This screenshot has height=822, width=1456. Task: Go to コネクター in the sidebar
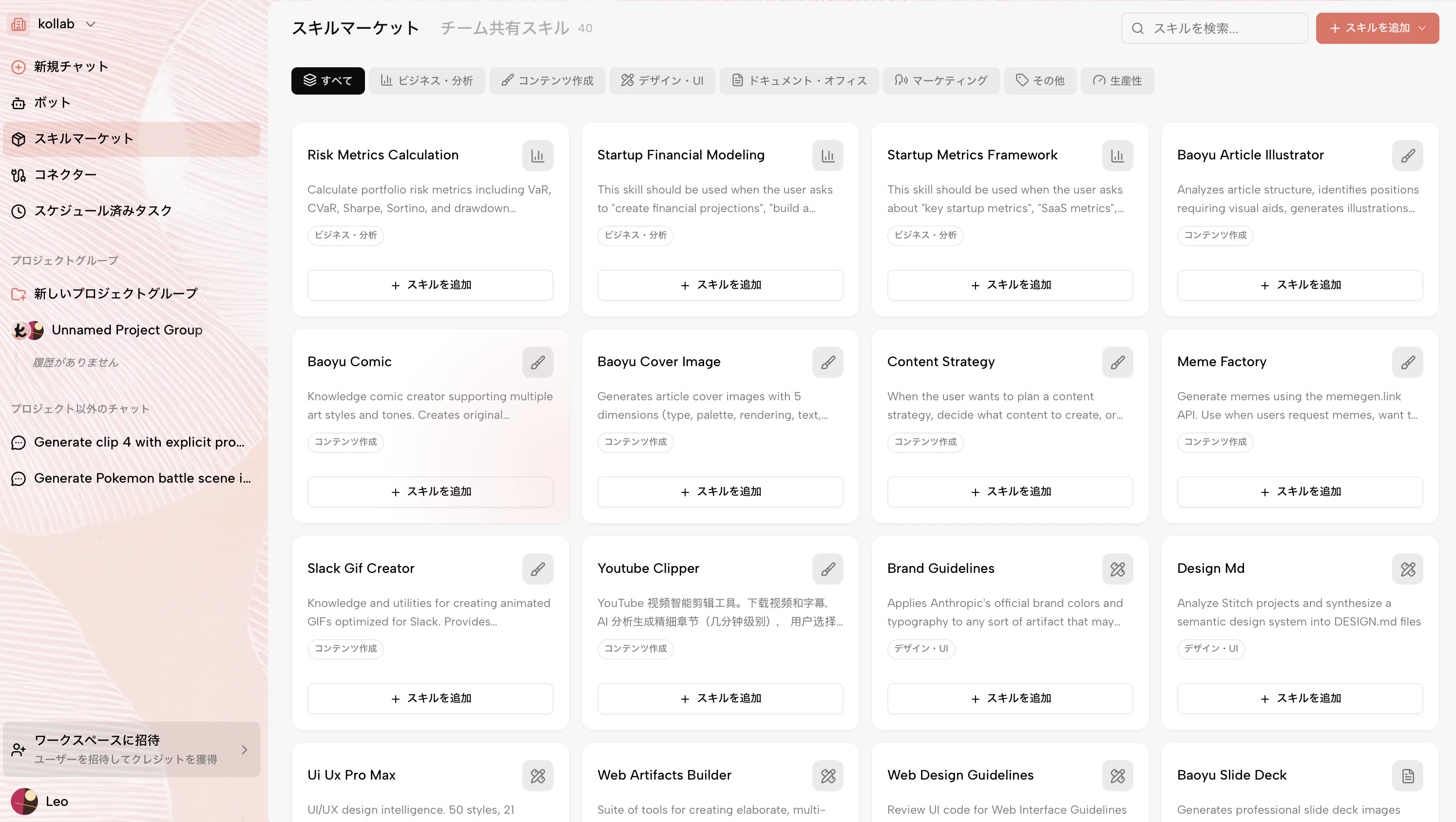pyautogui.click(x=131, y=175)
